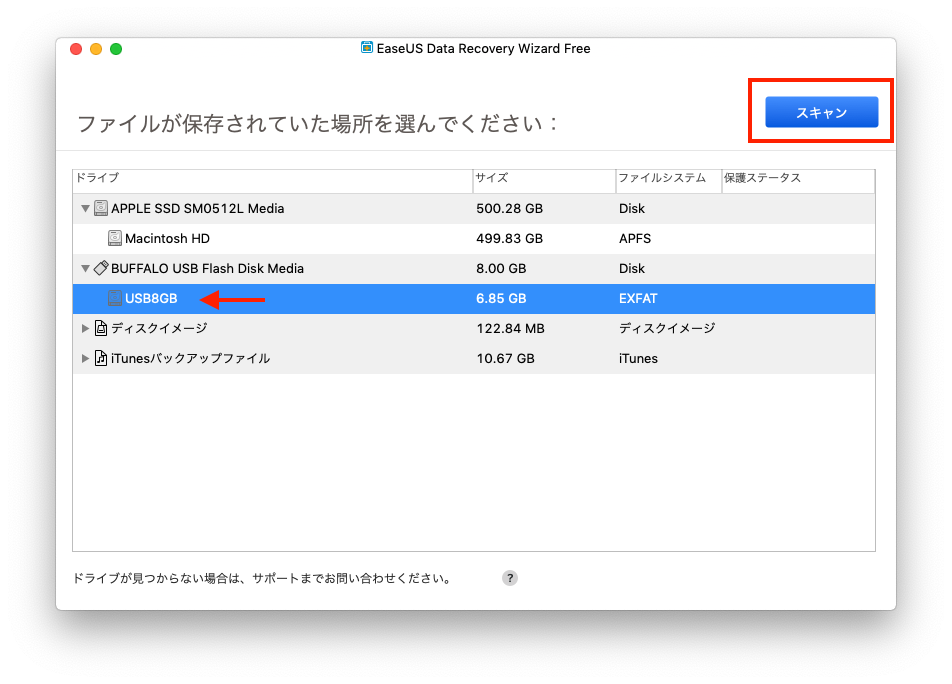Sort by the ドライブ column header
The width and height of the screenshot is (952, 684).
point(270,179)
